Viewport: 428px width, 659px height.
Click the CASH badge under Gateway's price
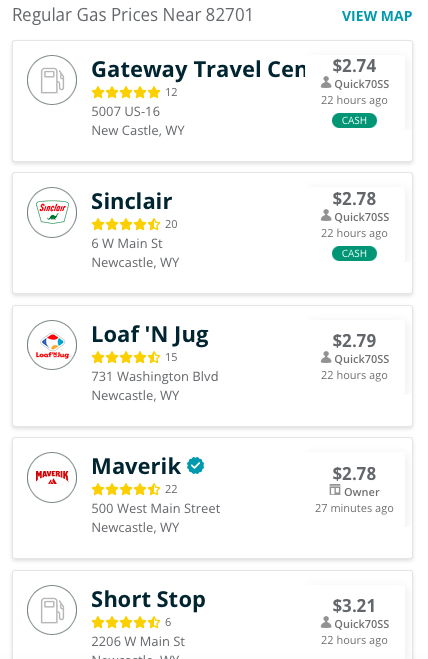(x=354, y=121)
